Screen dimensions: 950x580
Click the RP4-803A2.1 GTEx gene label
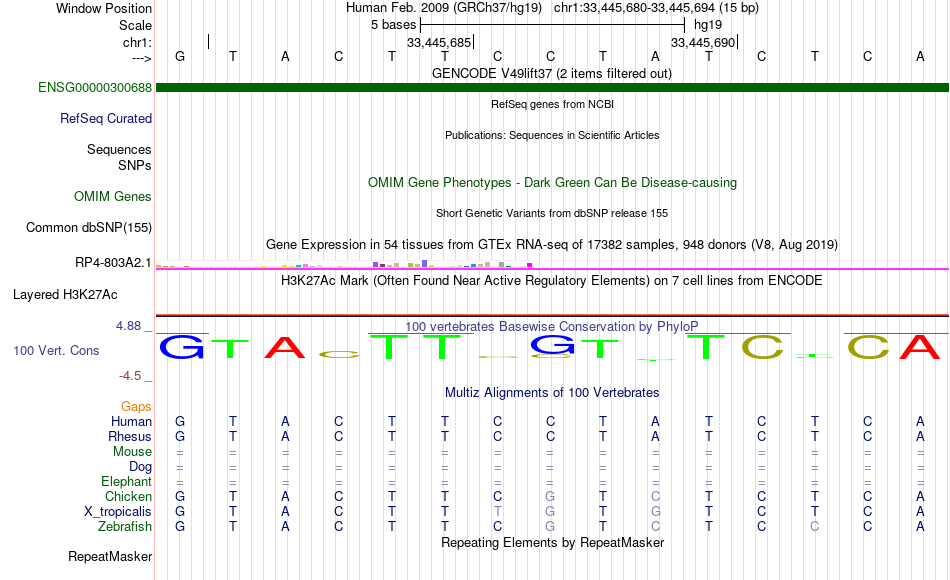[113, 262]
